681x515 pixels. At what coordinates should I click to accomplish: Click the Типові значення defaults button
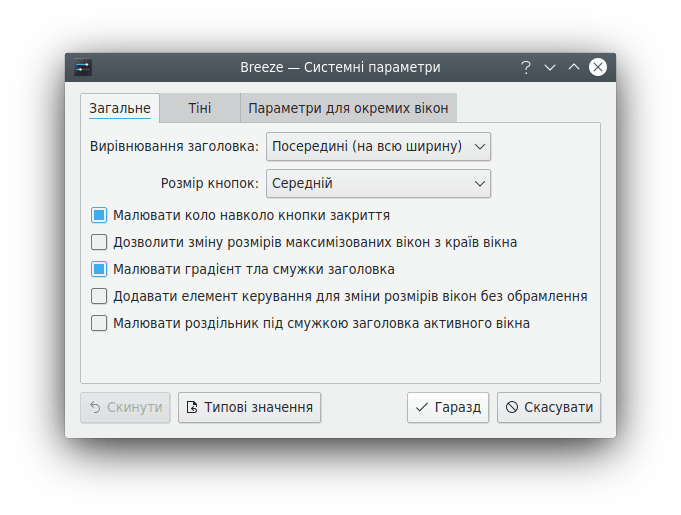click(249, 407)
